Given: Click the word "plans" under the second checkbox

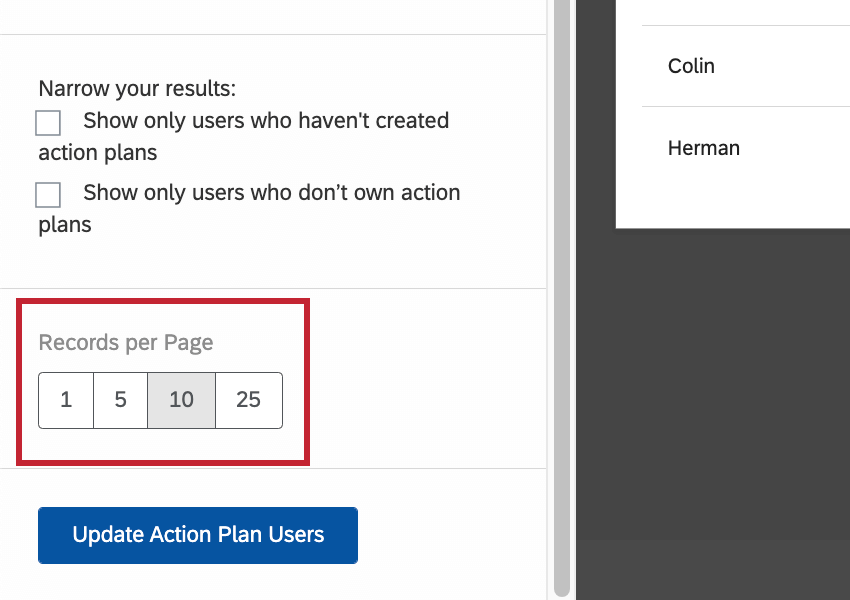Looking at the screenshot, I should coord(65,224).
